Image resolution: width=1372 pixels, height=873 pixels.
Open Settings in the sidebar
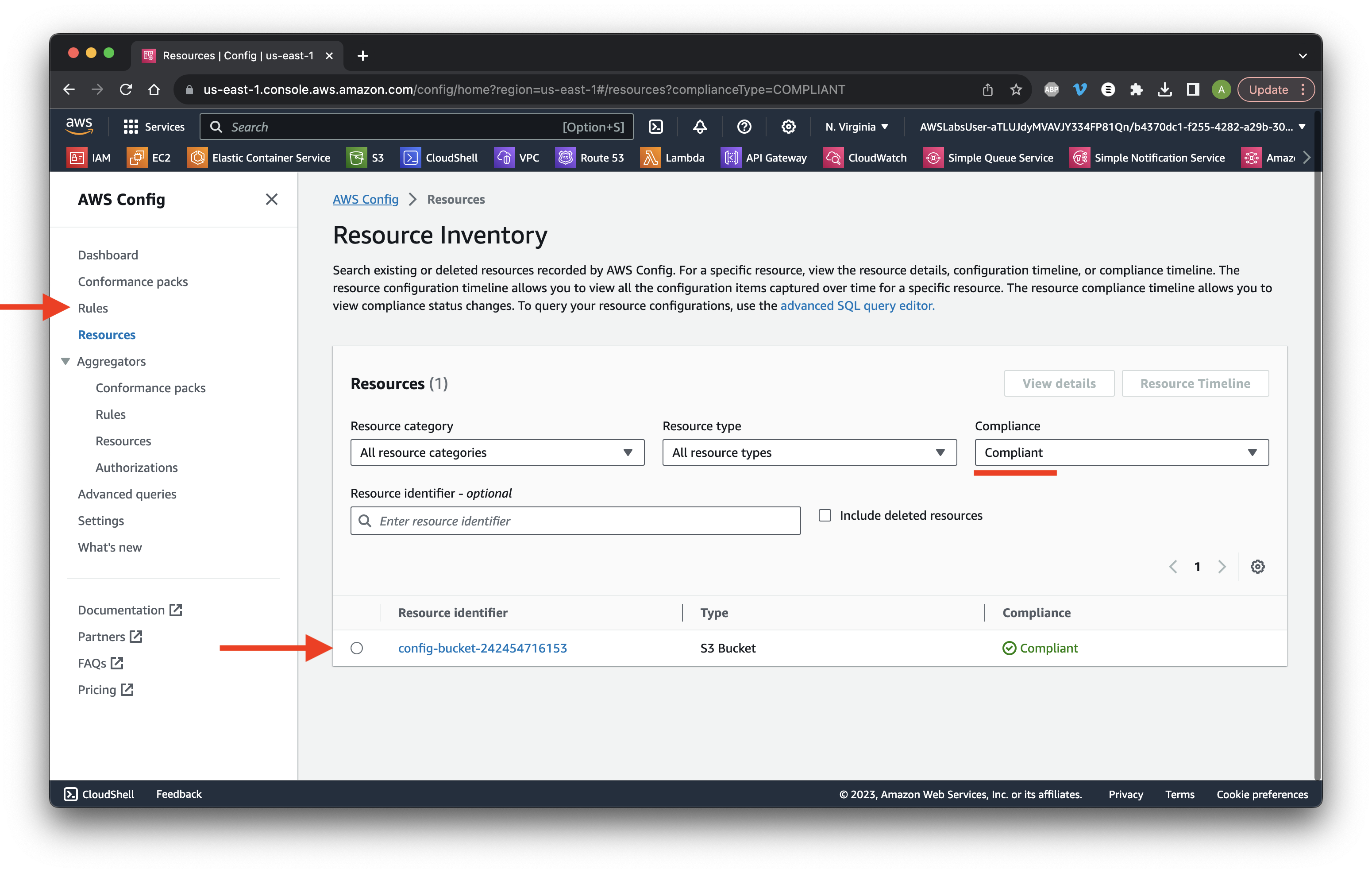[x=101, y=521]
